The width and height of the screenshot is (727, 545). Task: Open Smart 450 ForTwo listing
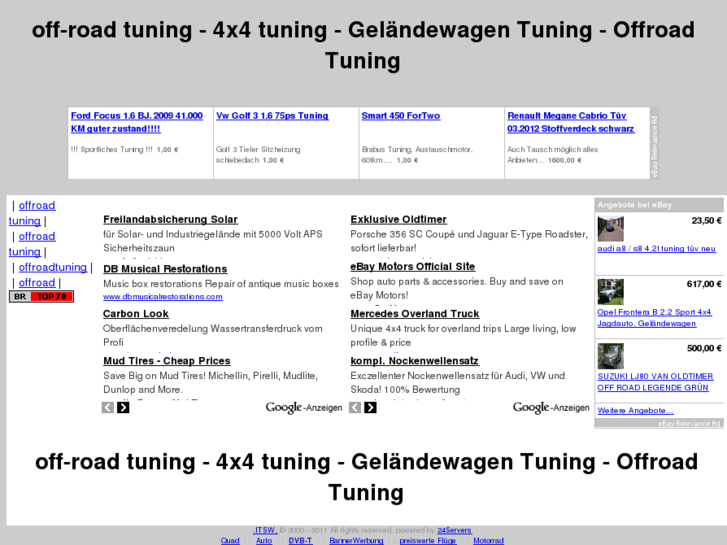pos(401,116)
